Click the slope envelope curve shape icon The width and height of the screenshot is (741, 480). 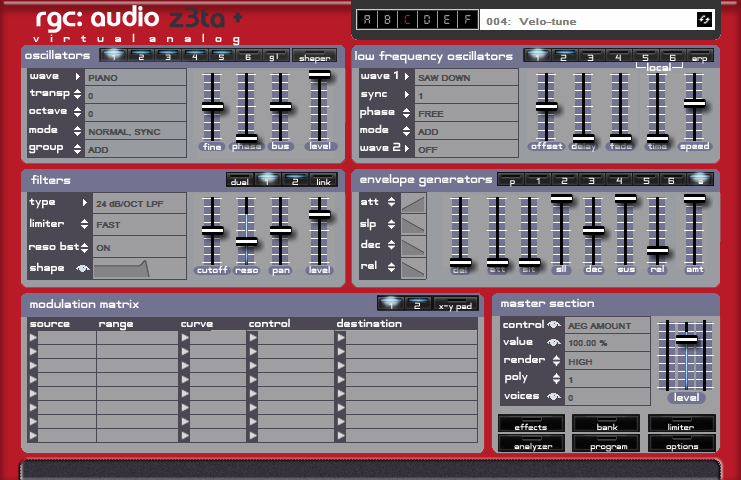tap(414, 225)
